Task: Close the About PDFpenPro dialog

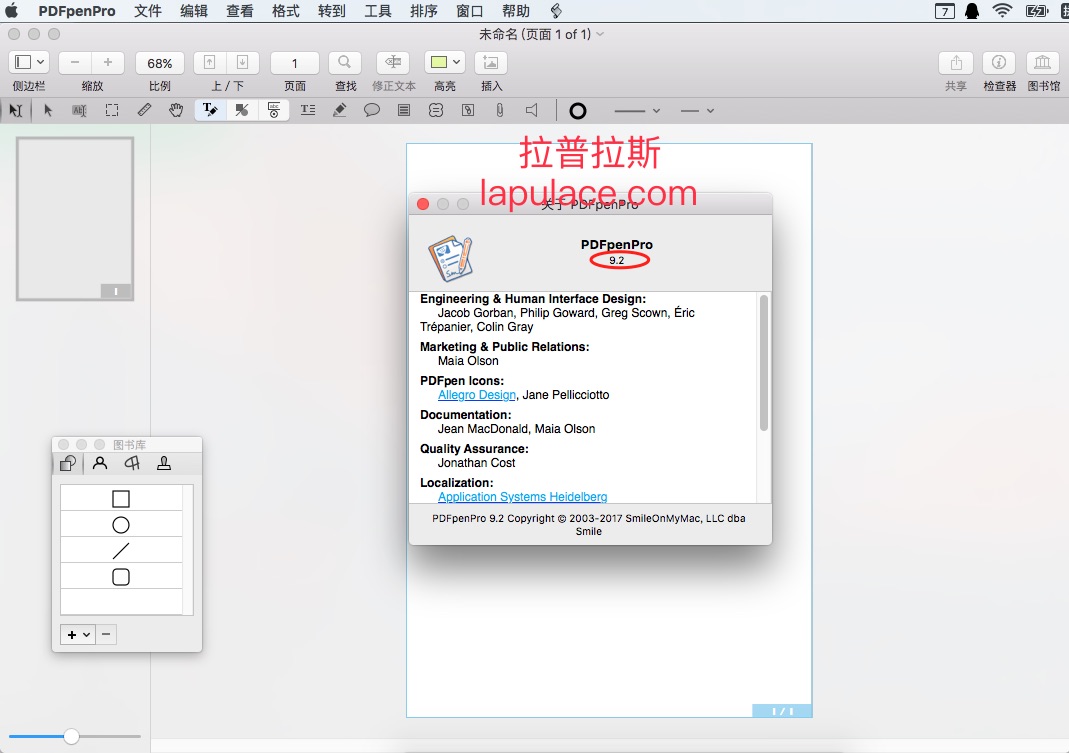Action: tap(423, 204)
